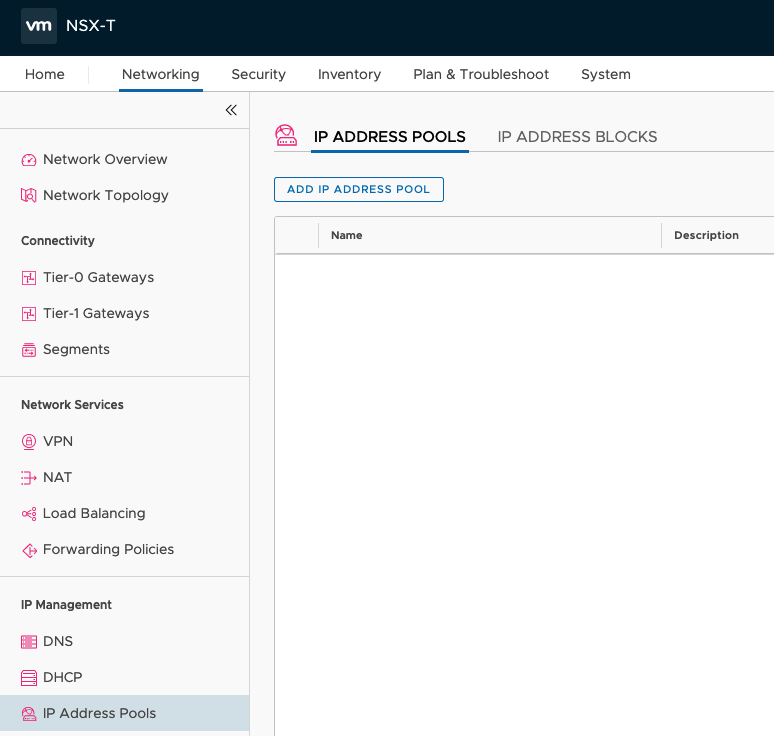Click the VMware vm logo
This screenshot has width=774, height=736.
39,26
